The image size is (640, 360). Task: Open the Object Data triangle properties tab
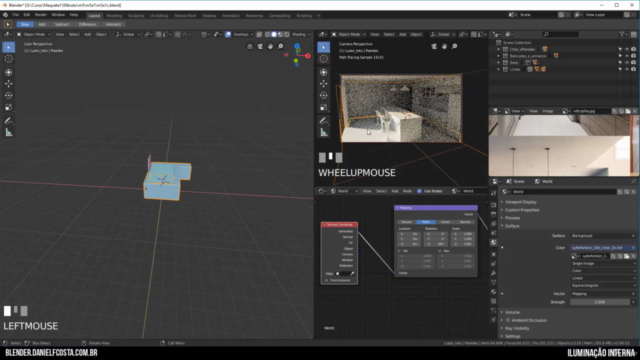[x=493, y=282]
